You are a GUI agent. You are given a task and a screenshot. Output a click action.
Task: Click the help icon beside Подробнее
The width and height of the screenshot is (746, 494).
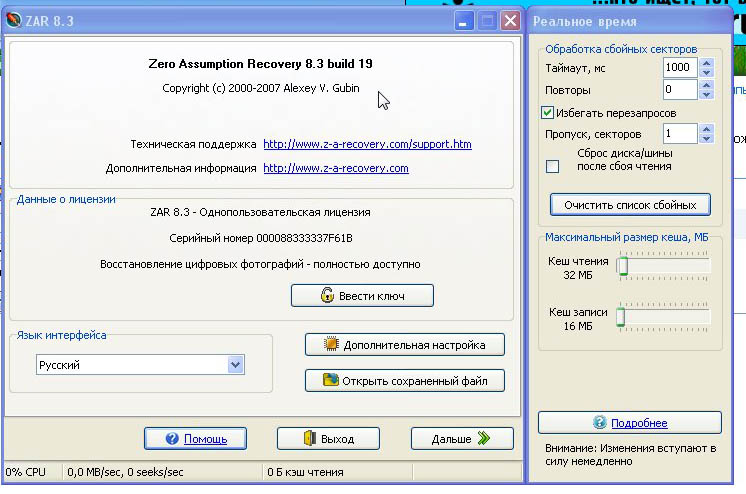[x=599, y=422]
